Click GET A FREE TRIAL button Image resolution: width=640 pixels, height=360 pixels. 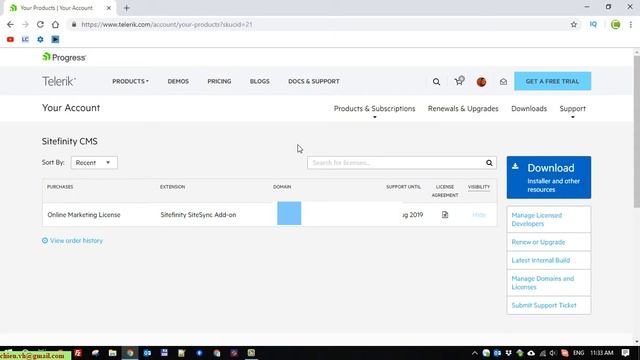pyautogui.click(x=552, y=81)
